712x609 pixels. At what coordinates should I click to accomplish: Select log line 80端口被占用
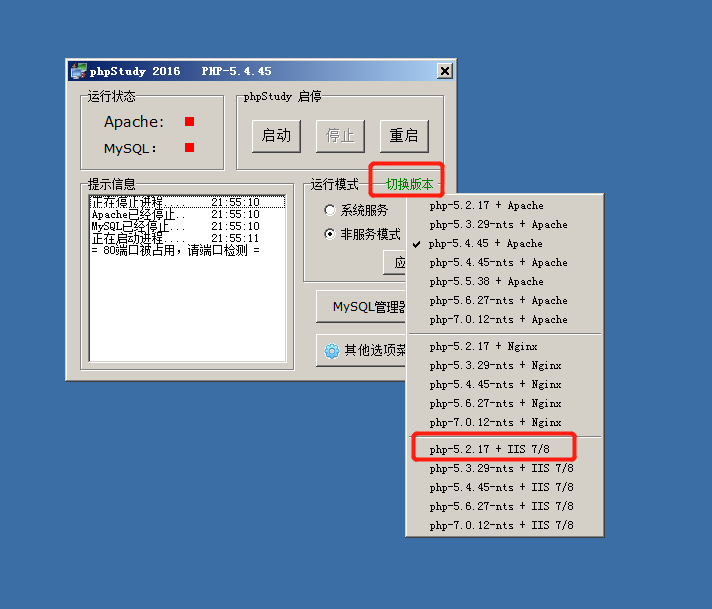click(188, 250)
